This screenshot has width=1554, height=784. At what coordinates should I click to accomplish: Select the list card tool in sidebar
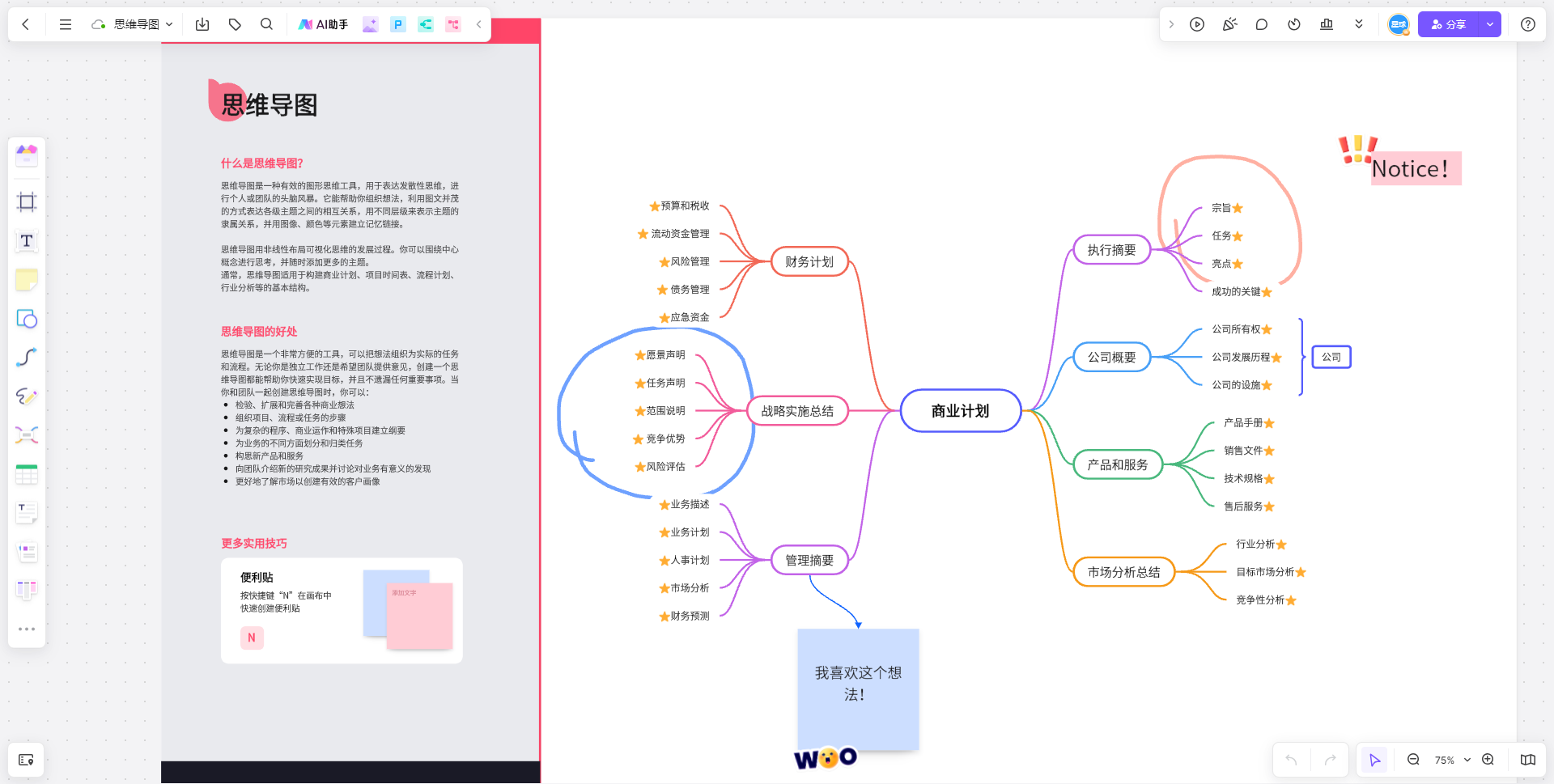pos(27,552)
